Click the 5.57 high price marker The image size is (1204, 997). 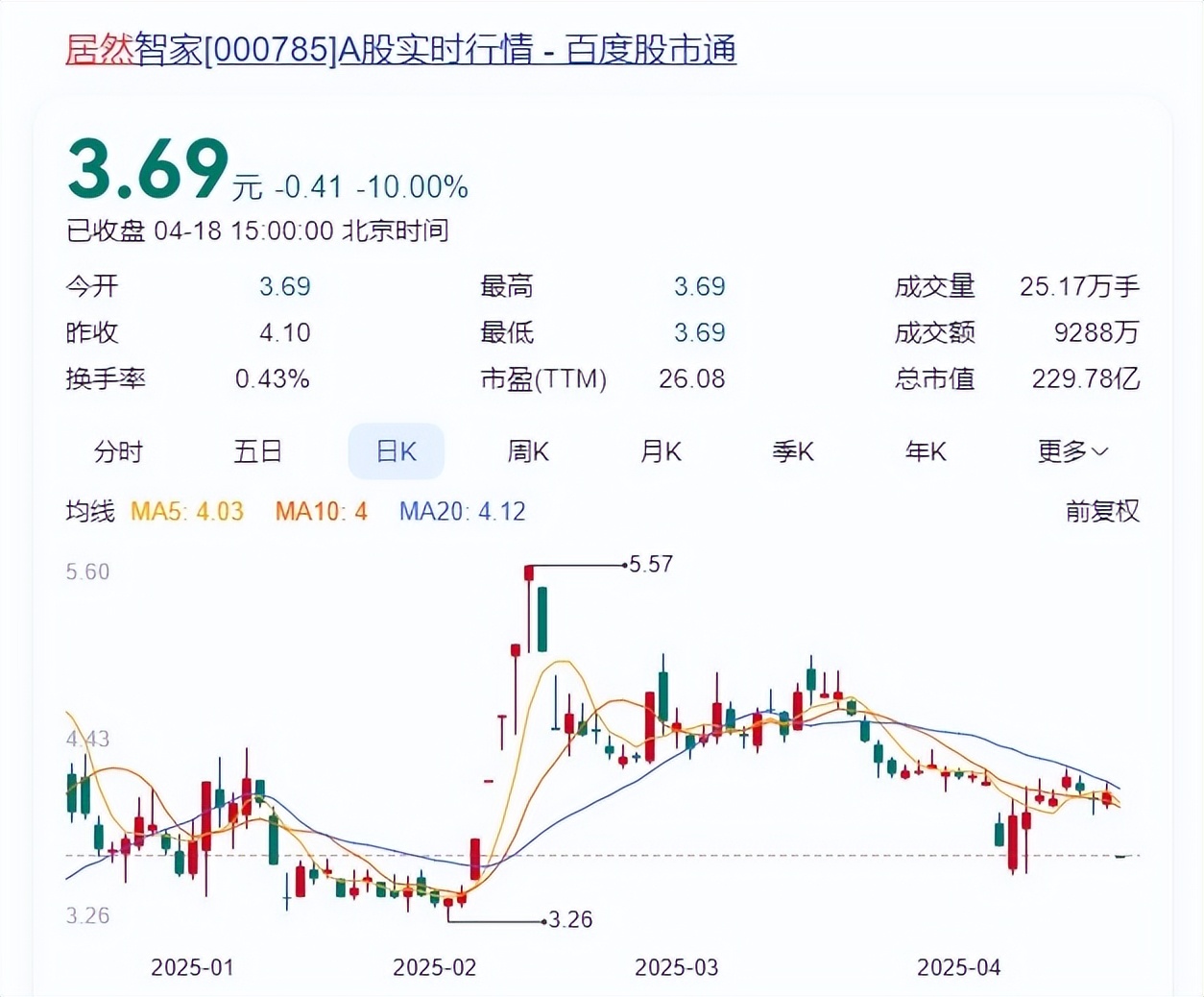[652, 565]
